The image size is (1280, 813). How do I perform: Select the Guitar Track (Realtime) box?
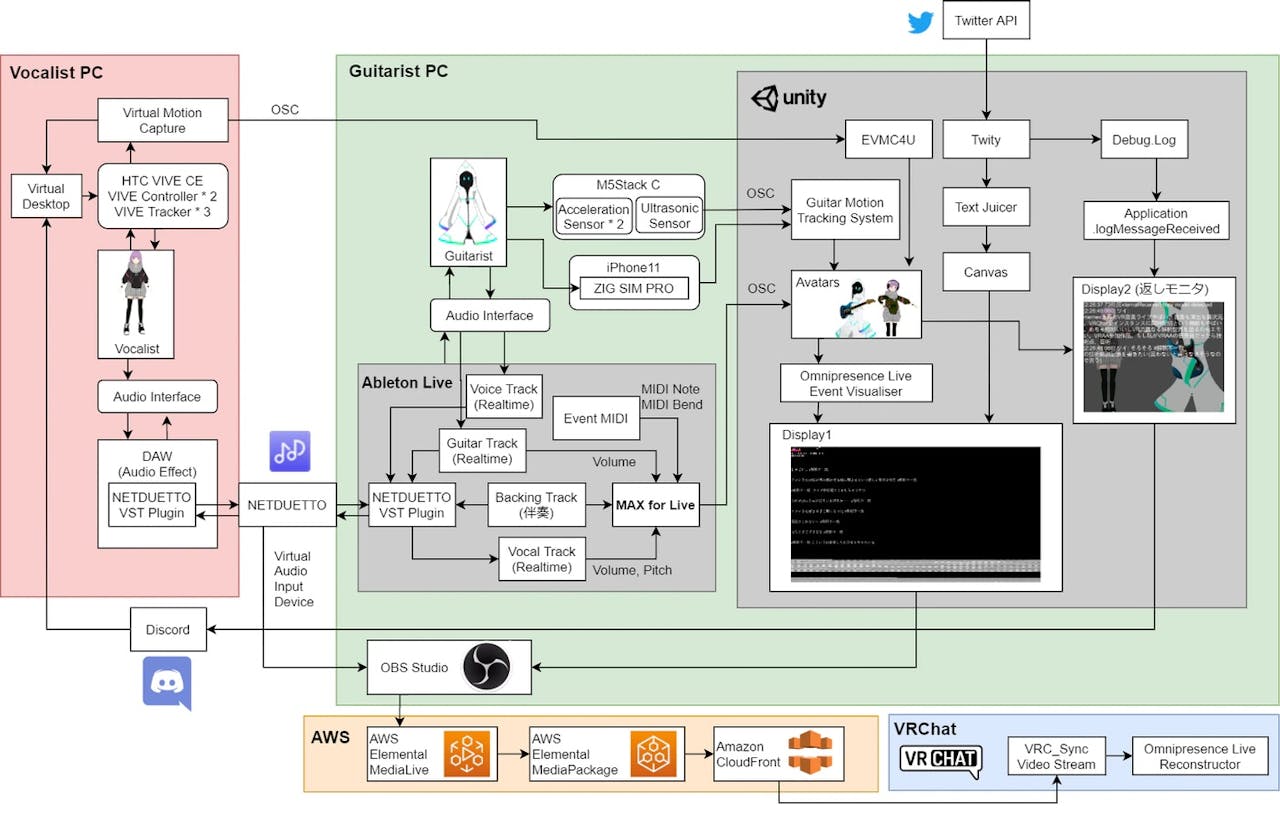click(x=483, y=451)
